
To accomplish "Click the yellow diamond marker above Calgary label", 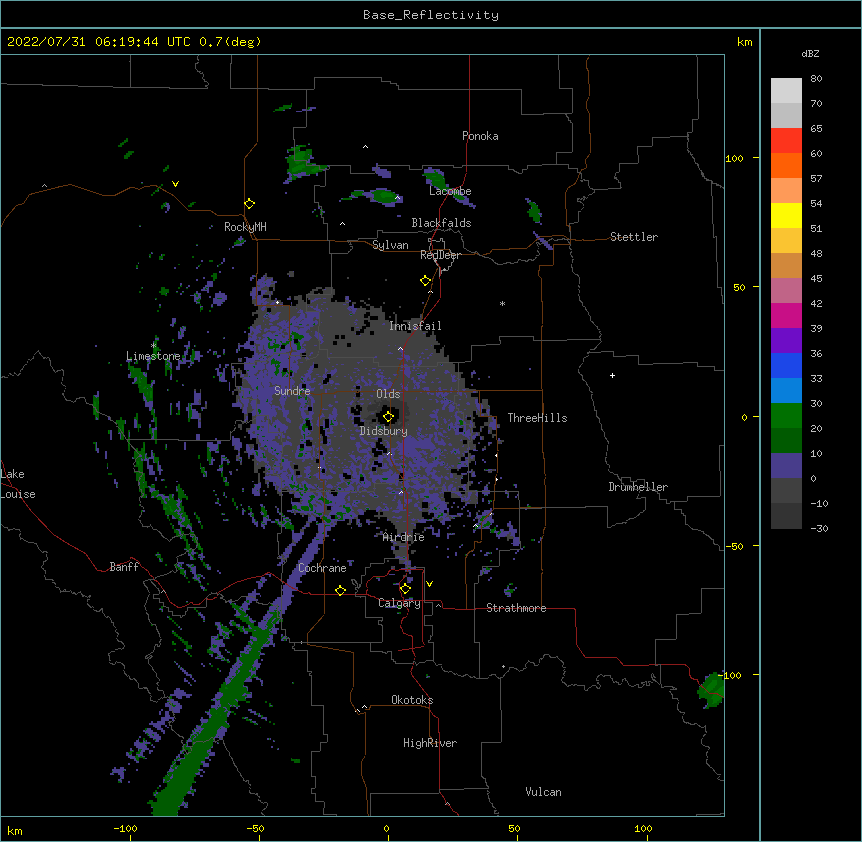I will point(405,589).
